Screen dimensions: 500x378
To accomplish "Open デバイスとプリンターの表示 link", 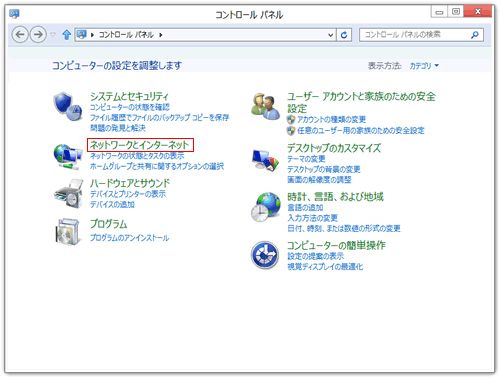I will coord(128,194).
